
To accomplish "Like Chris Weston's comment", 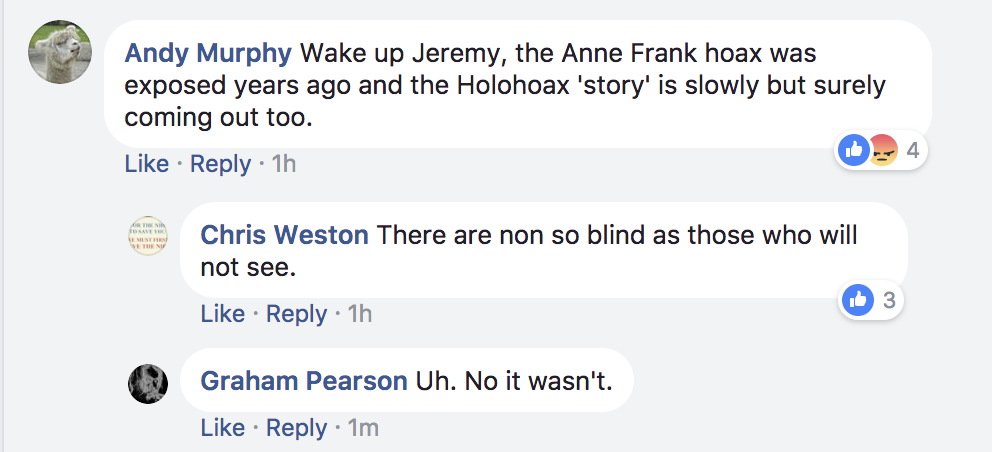I will (x=222, y=313).
